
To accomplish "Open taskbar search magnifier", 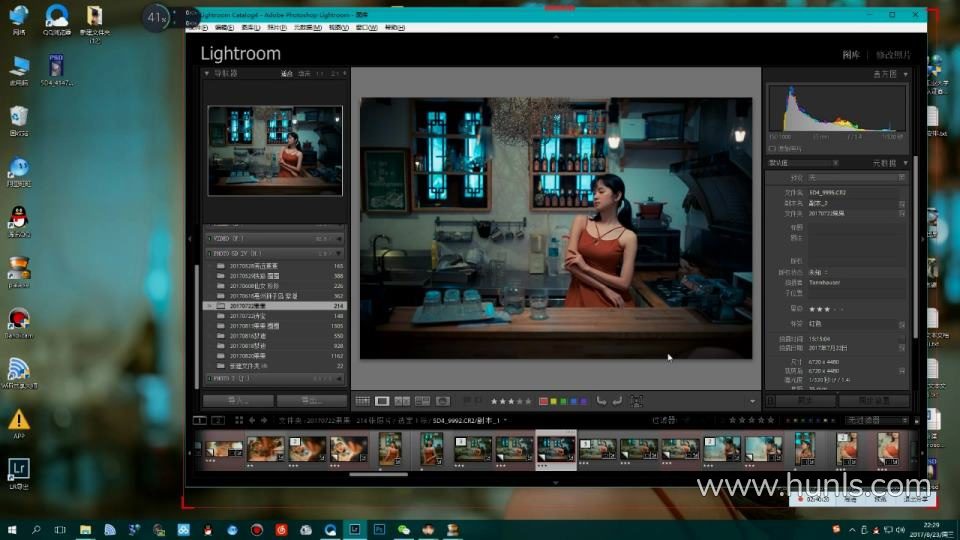I will pyautogui.click(x=36, y=530).
